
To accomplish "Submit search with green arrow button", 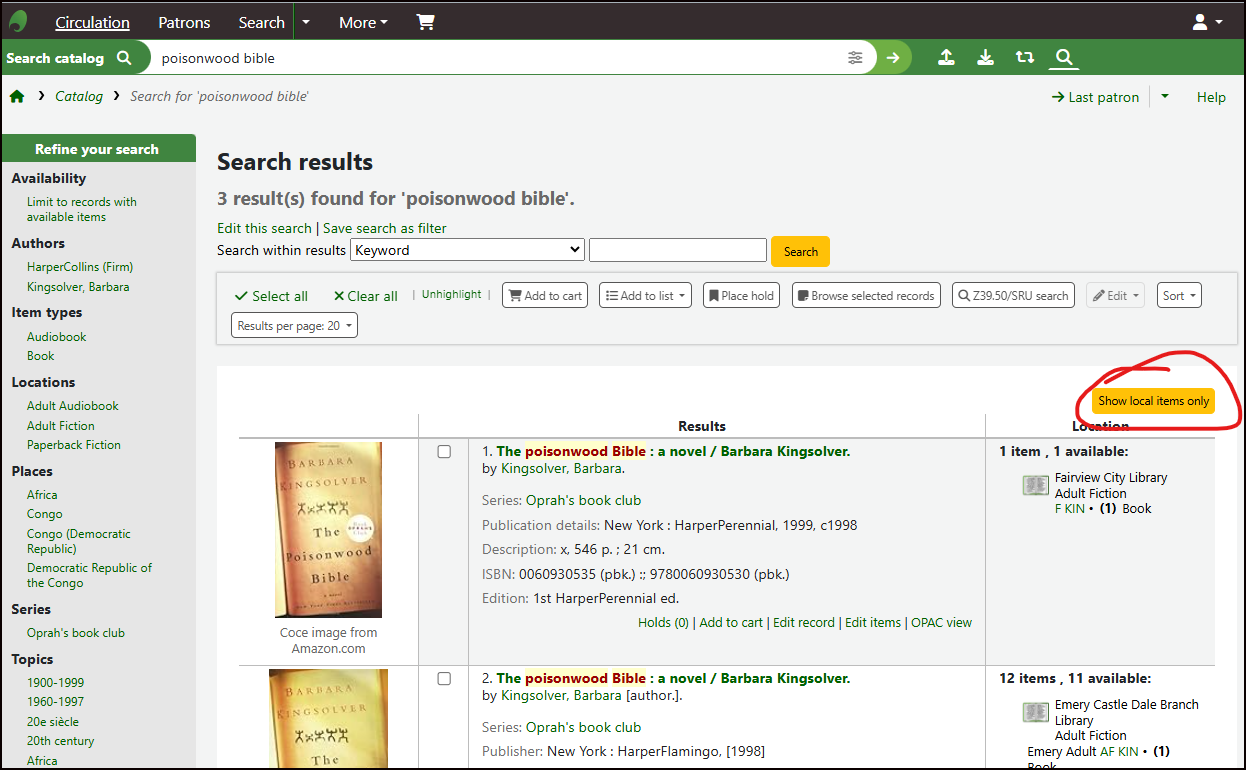I will pyautogui.click(x=893, y=58).
